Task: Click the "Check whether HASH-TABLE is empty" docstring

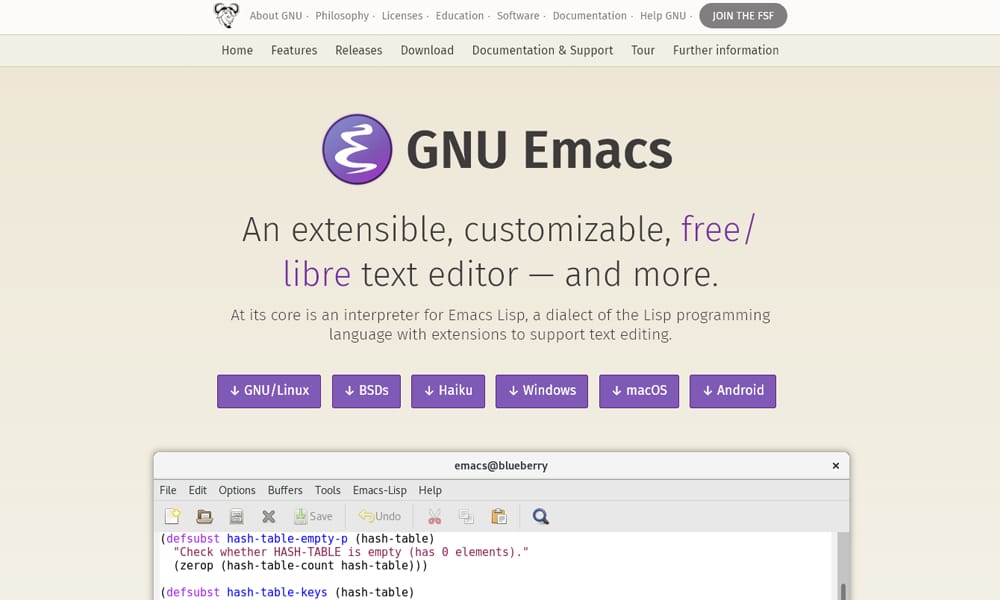Action: click(x=351, y=552)
